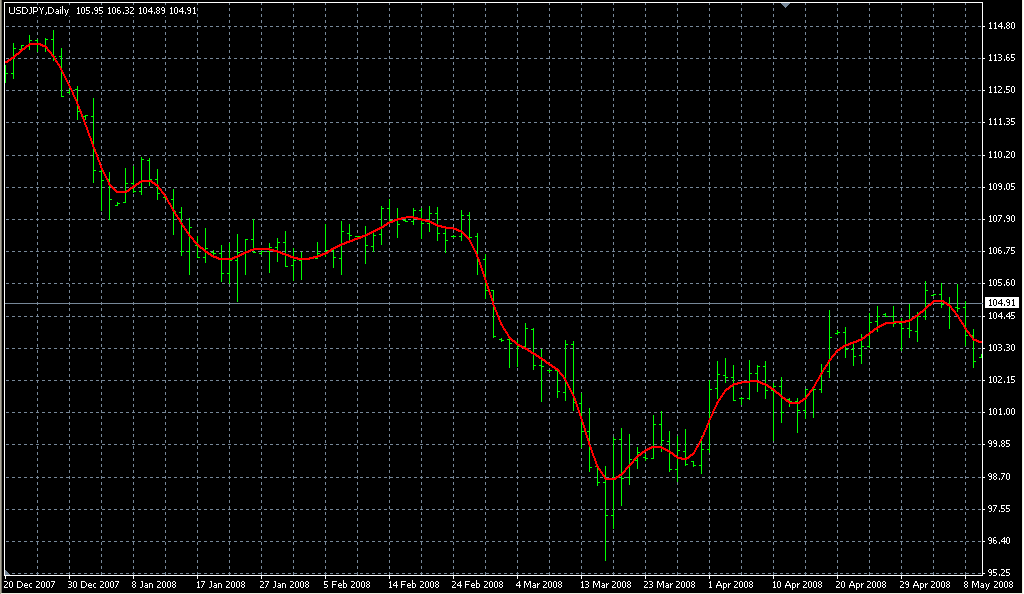Image resolution: width=1024 pixels, height=594 pixels.
Task: Click the 105.60 price scale label
Action: click(x=1001, y=283)
